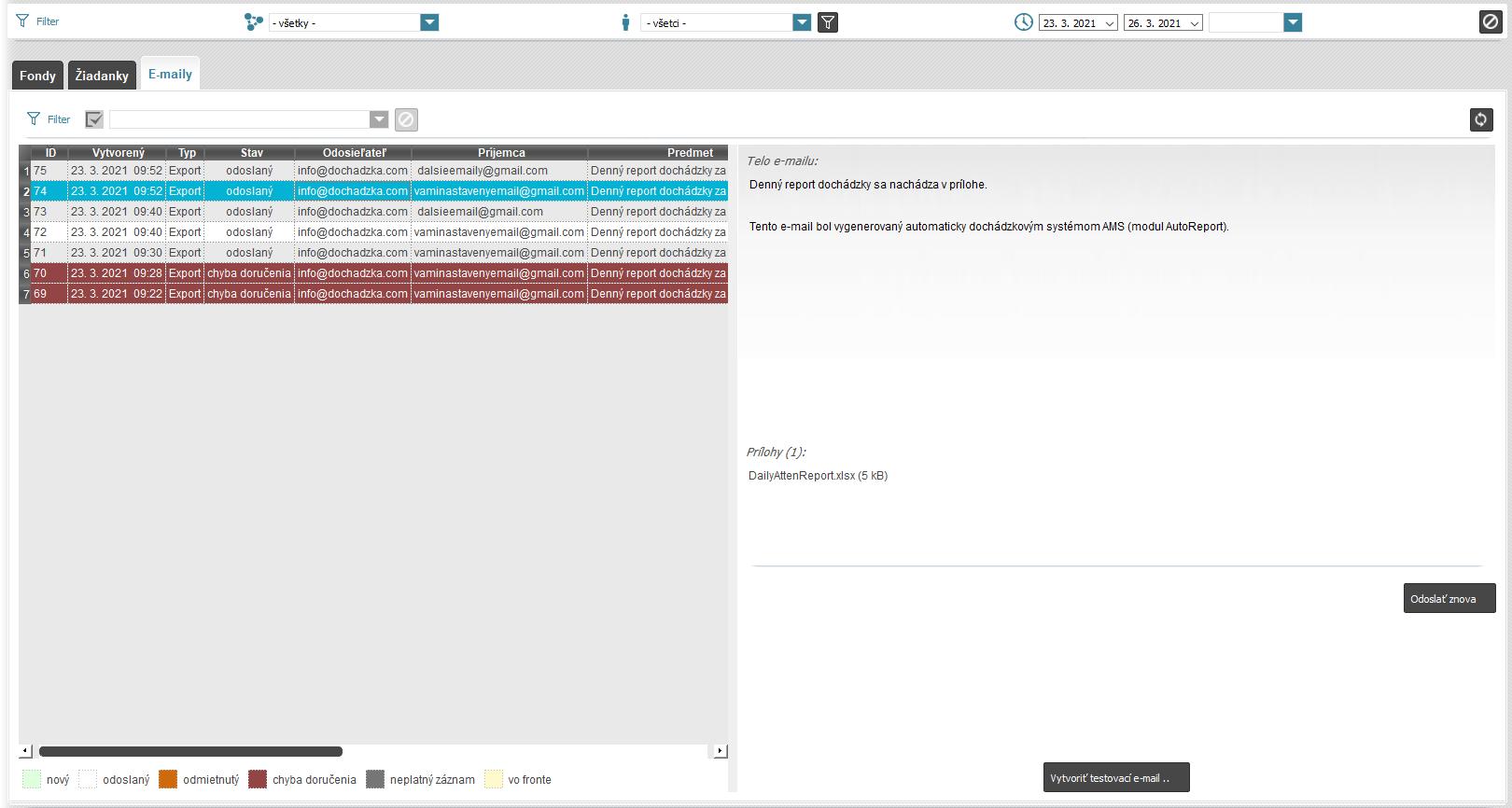Apply the employee filter funnel button

[827, 22]
